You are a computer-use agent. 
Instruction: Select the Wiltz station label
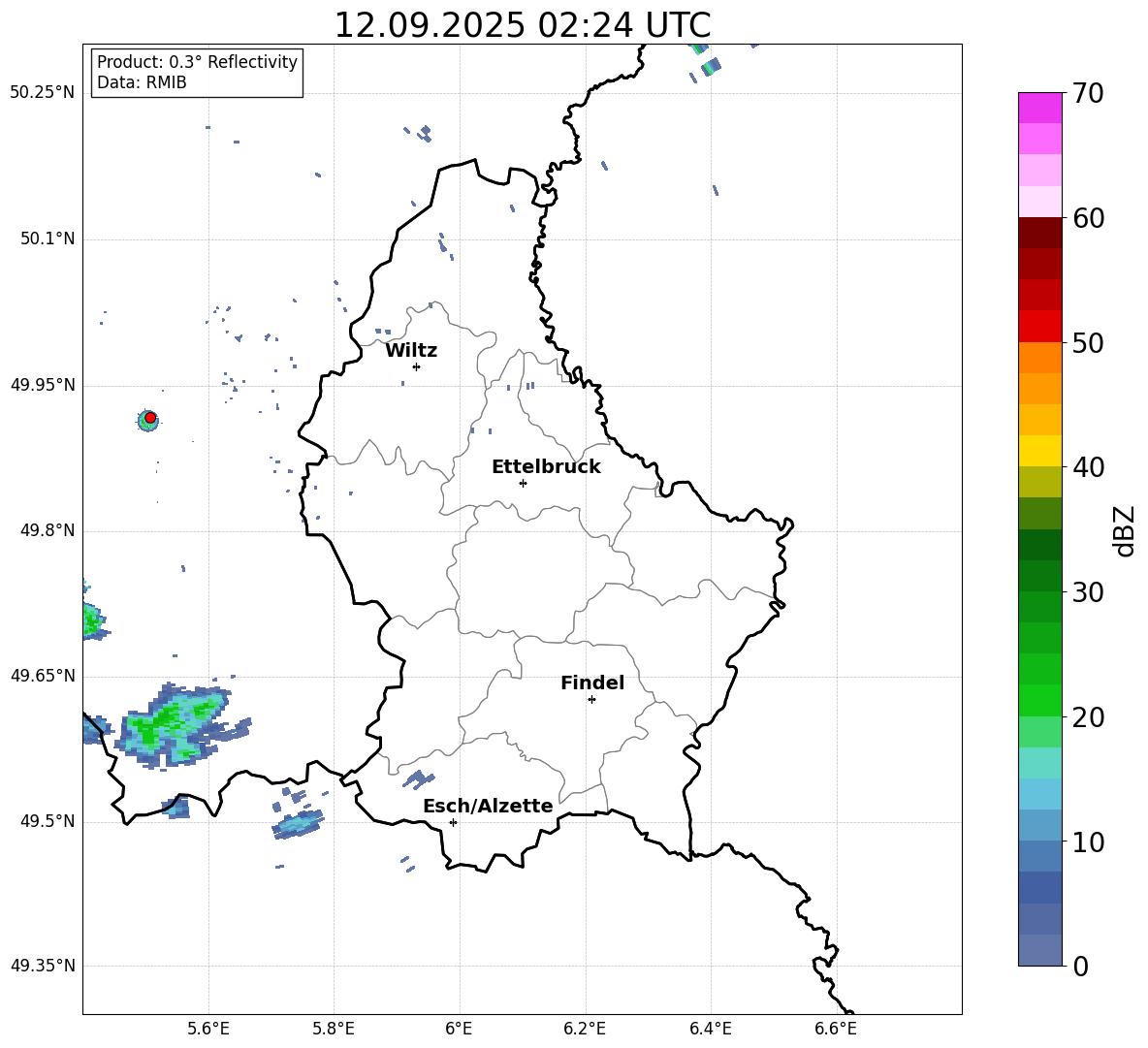[x=411, y=351]
